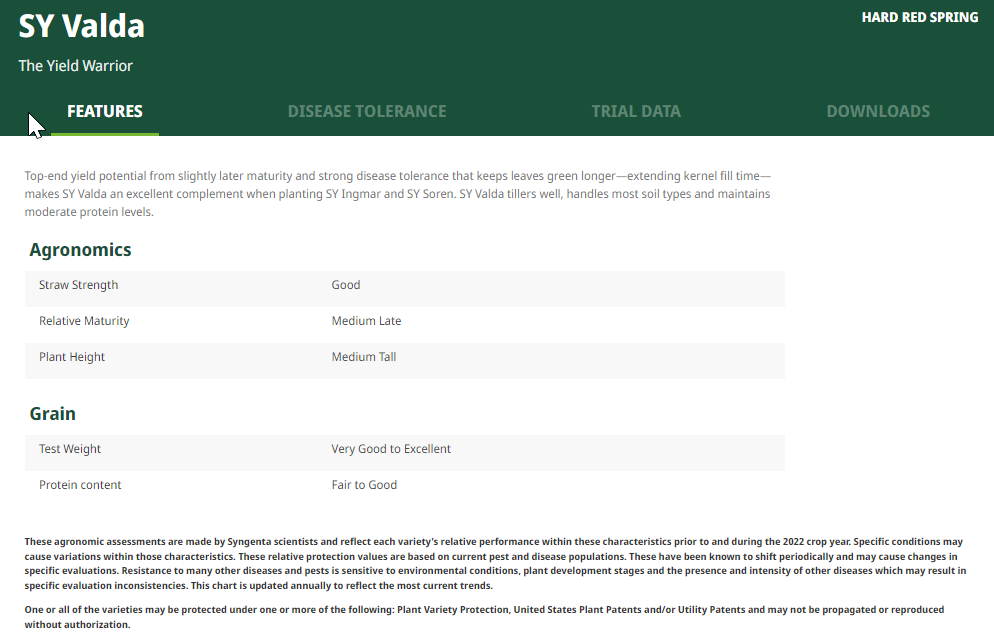Click the Plant Variety Protection notice paragraph
The width and height of the screenshot is (994, 636).
pos(484,617)
